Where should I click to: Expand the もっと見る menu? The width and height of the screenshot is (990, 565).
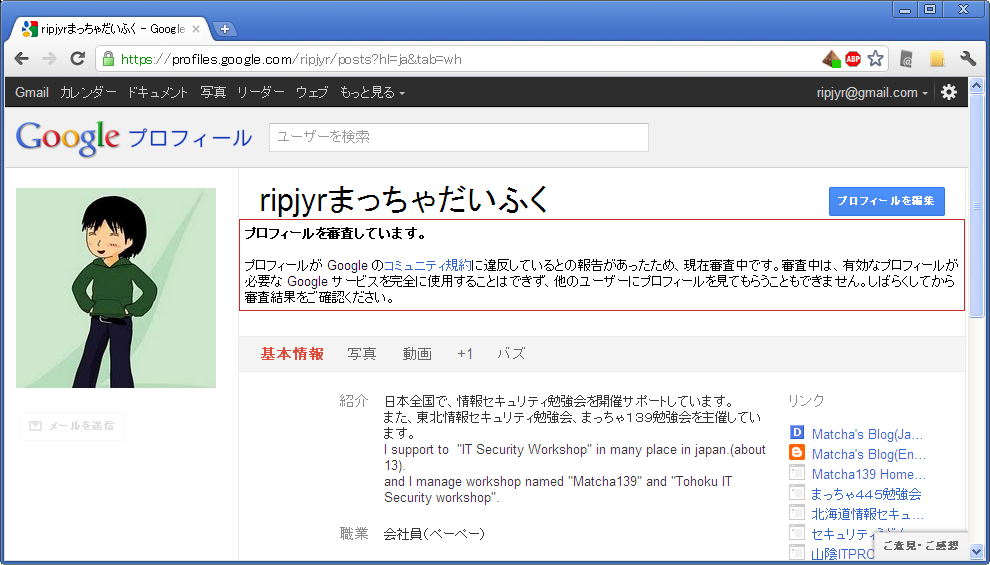point(372,93)
